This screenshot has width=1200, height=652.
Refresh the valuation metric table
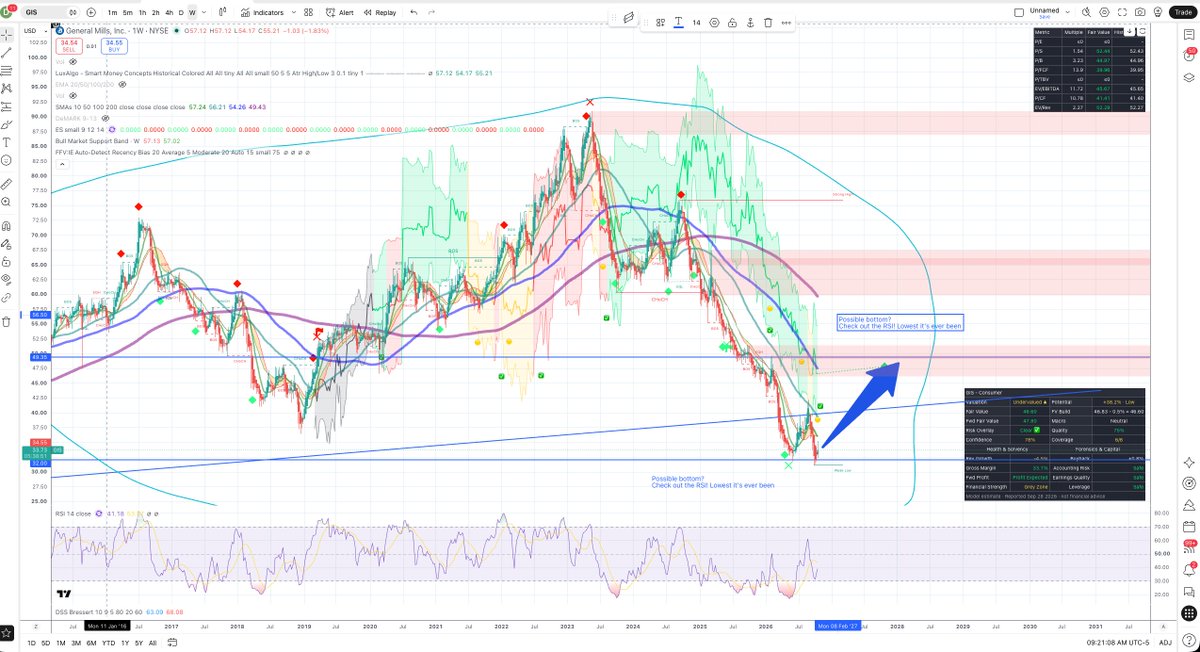click(x=1142, y=31)
